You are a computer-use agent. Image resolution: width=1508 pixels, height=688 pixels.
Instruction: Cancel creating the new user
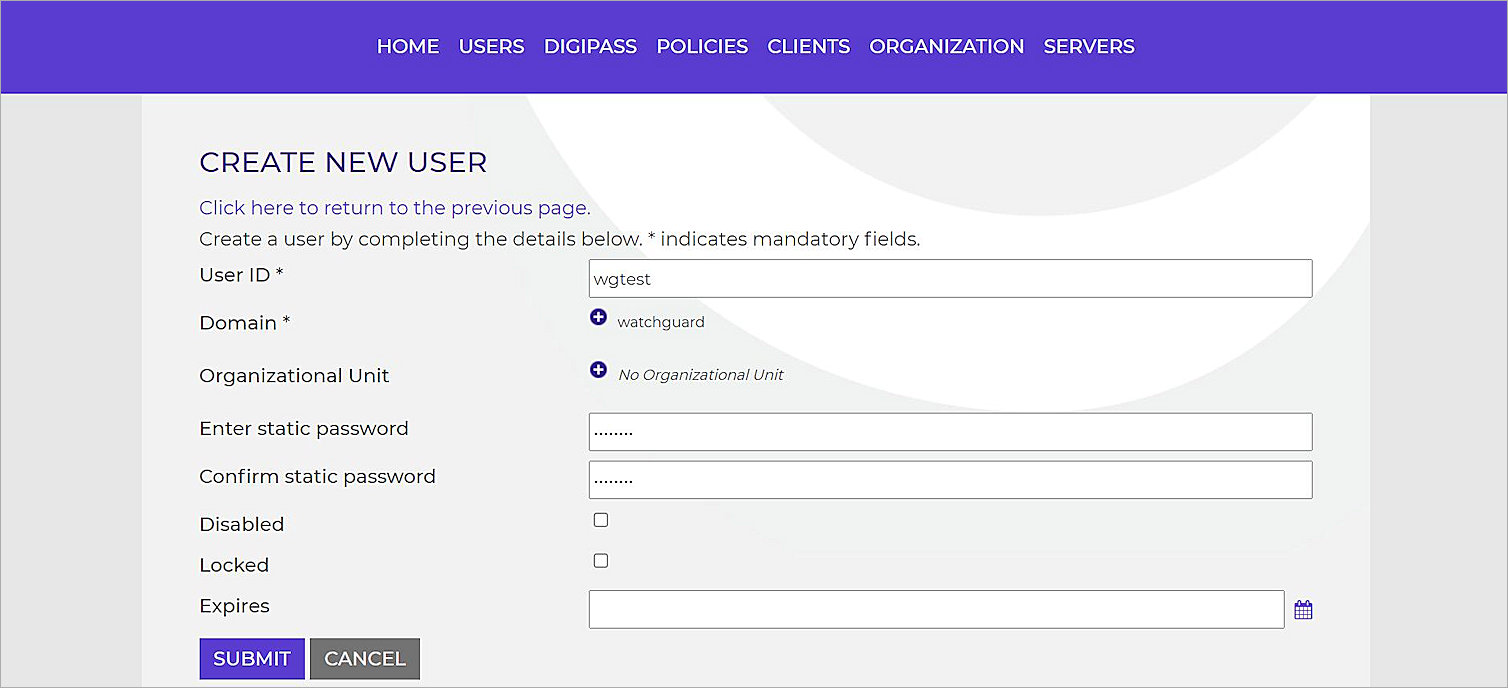(x=364, y=658)
